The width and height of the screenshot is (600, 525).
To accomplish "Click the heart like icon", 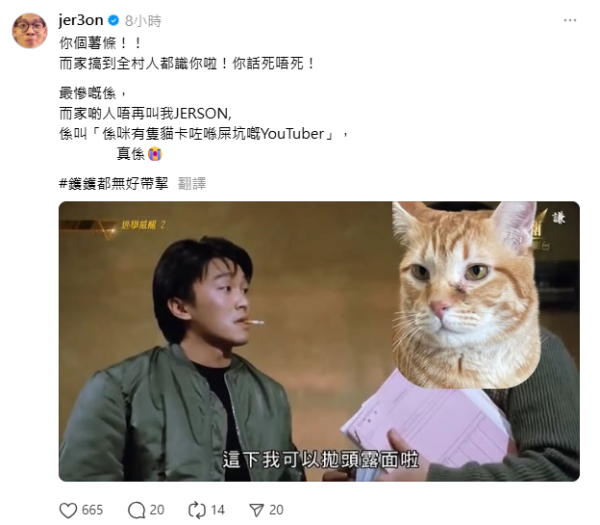I will pyautogui.click(x=68, y=510).
